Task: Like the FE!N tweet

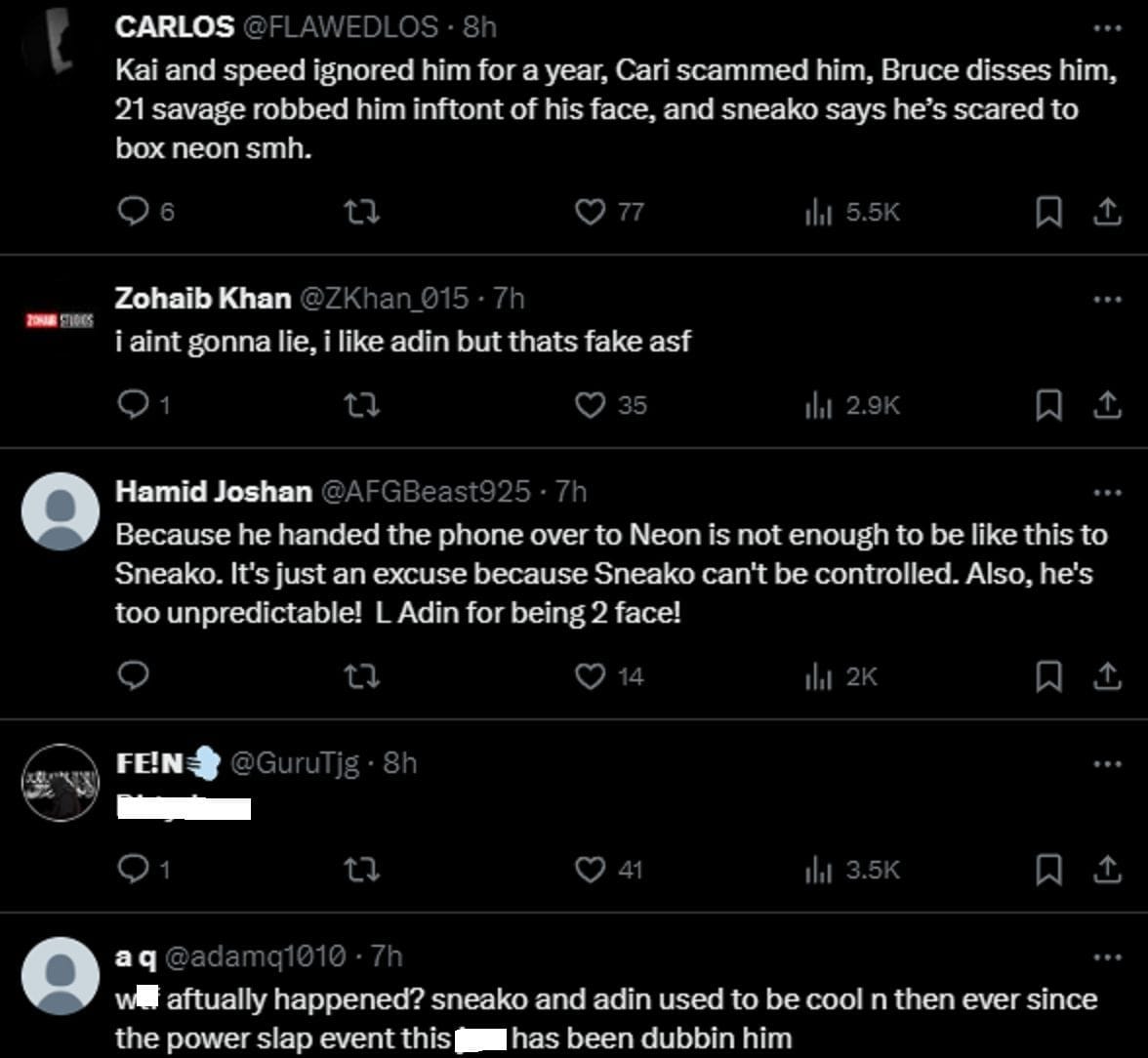Action: 590,869
